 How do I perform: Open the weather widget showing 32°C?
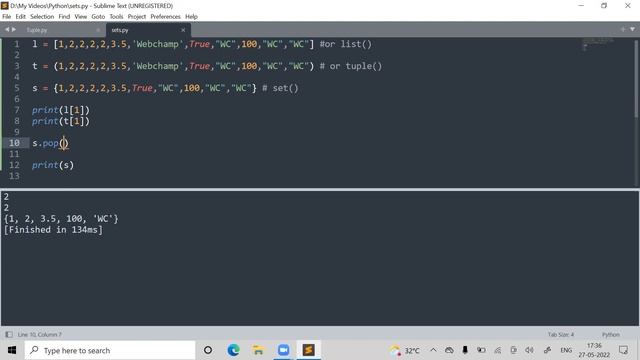pos(404,350)
